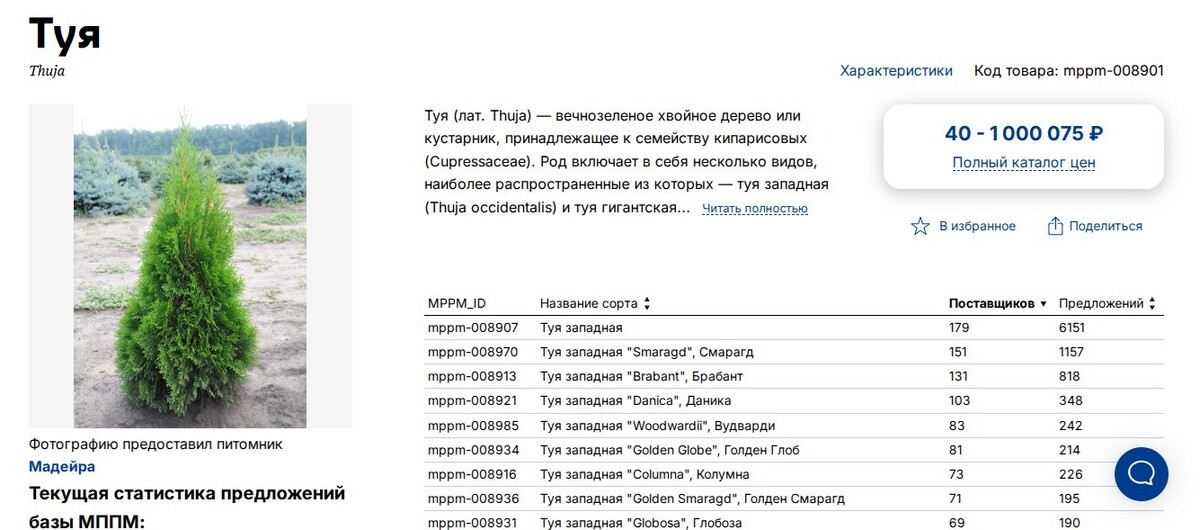Open the Характеристики link

[x=896, y=71]
